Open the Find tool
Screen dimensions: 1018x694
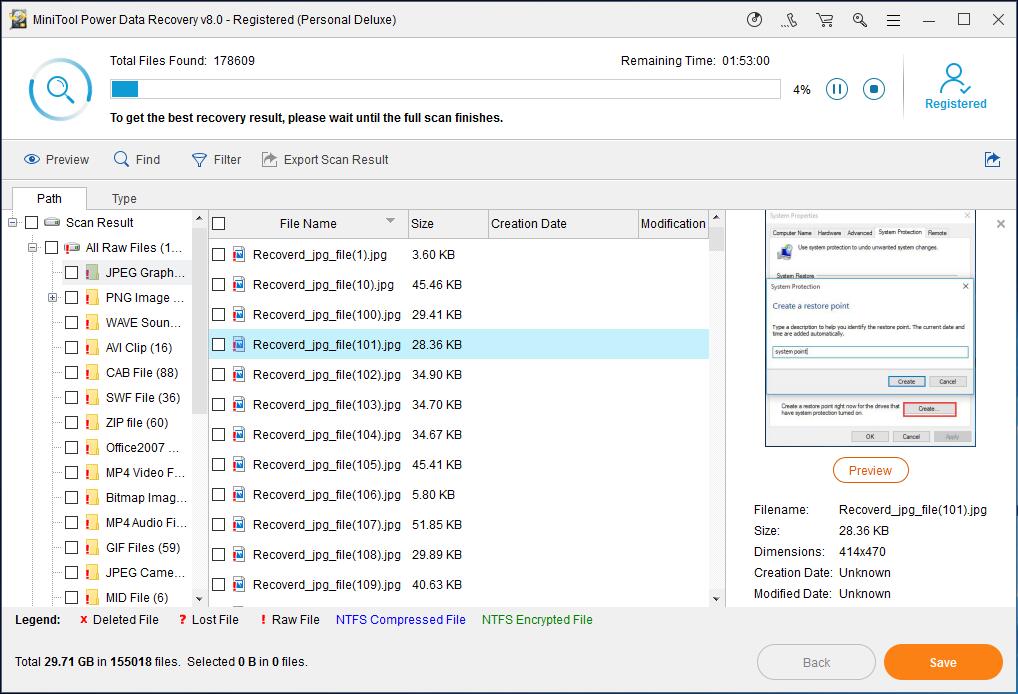pyautogui.click(x=136, y=160)
